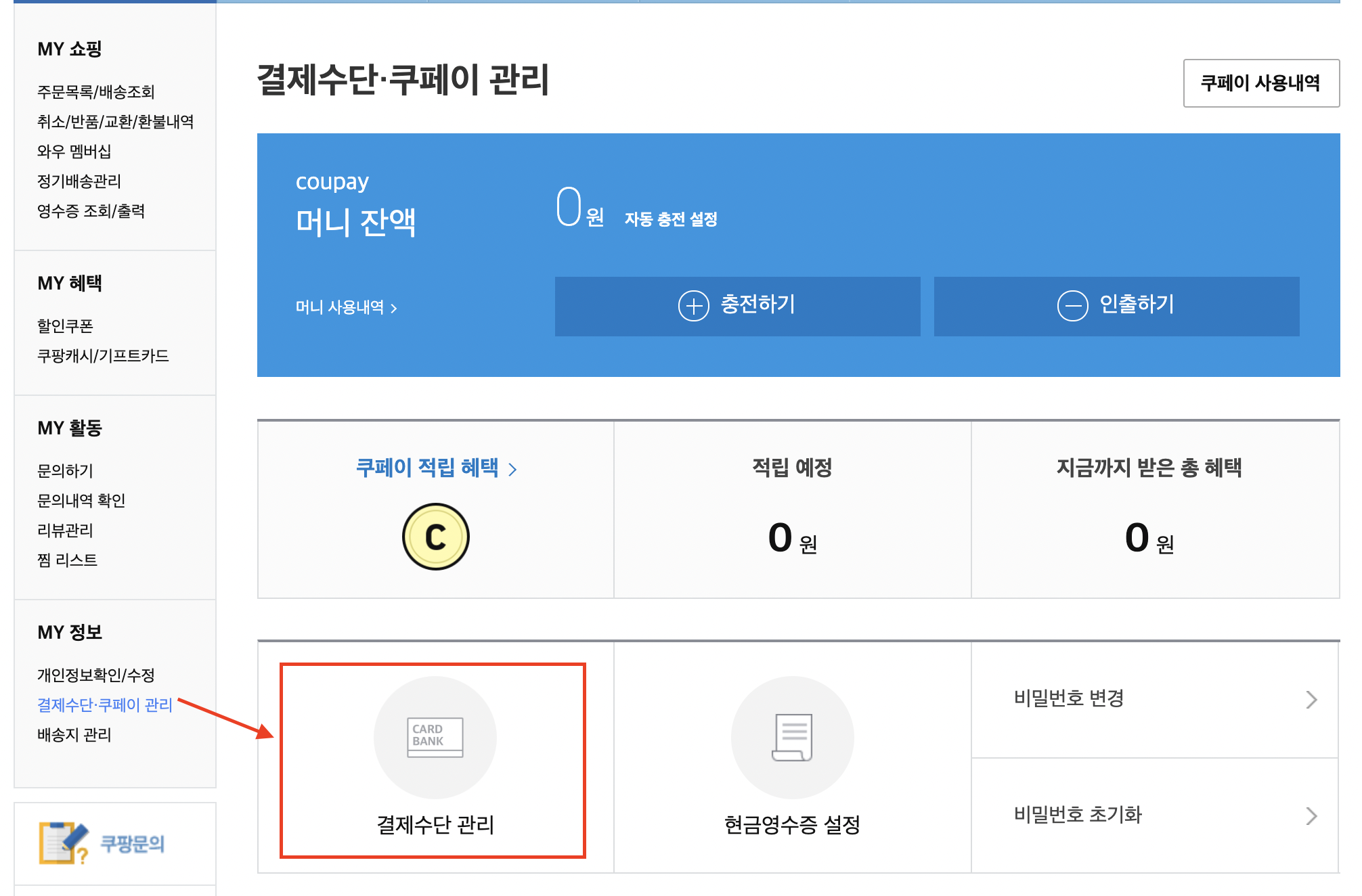Open 찜 리스트 from MY 활동

click(x=66, y=560)
